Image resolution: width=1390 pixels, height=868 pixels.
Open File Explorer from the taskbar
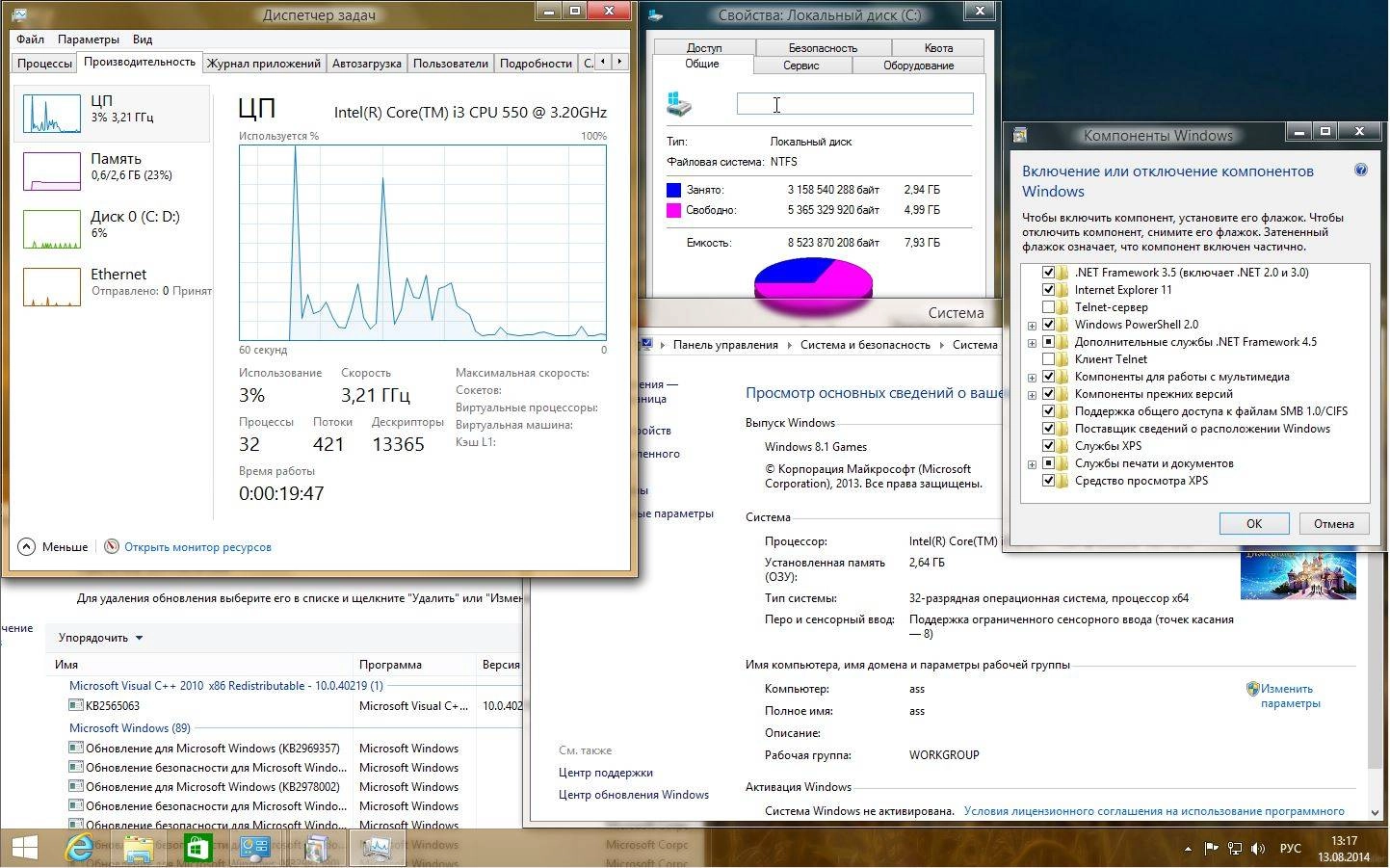click(x=138, y=848)
